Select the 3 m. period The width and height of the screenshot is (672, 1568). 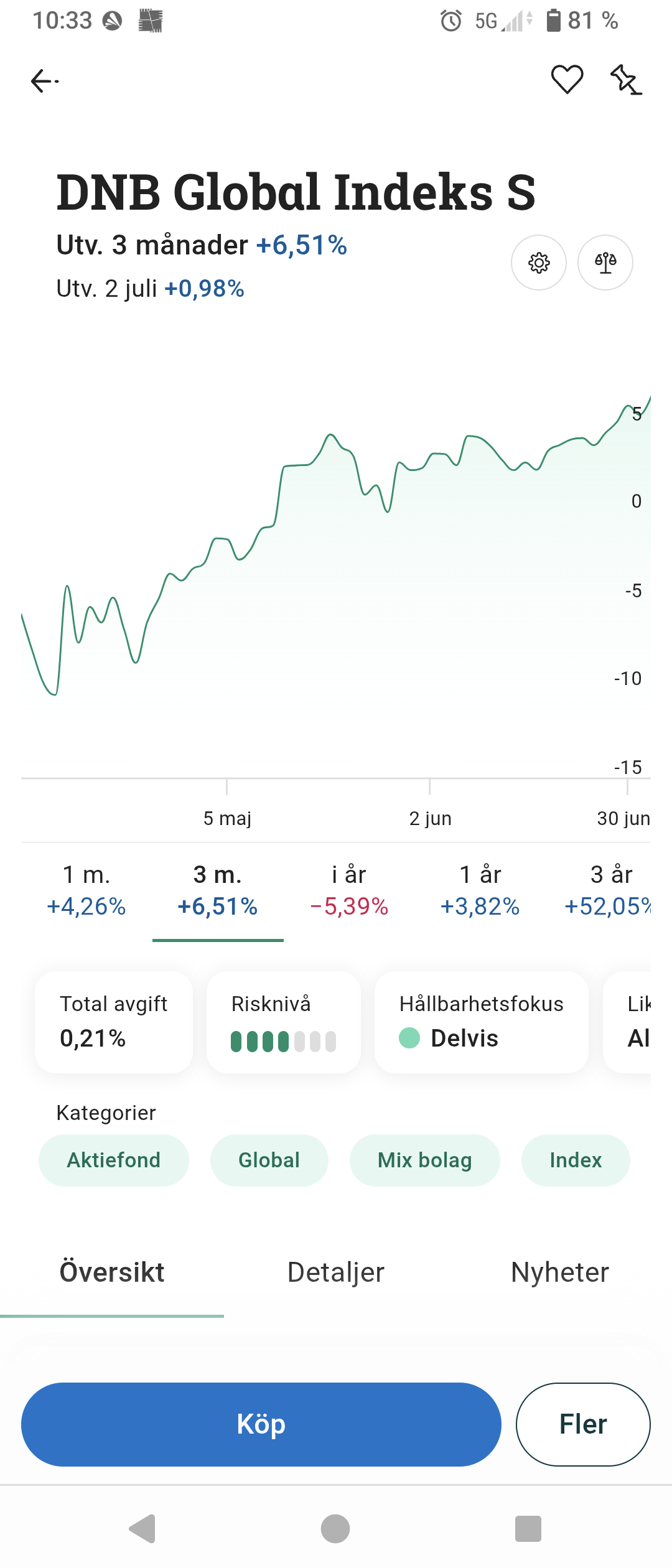[218, 891]
